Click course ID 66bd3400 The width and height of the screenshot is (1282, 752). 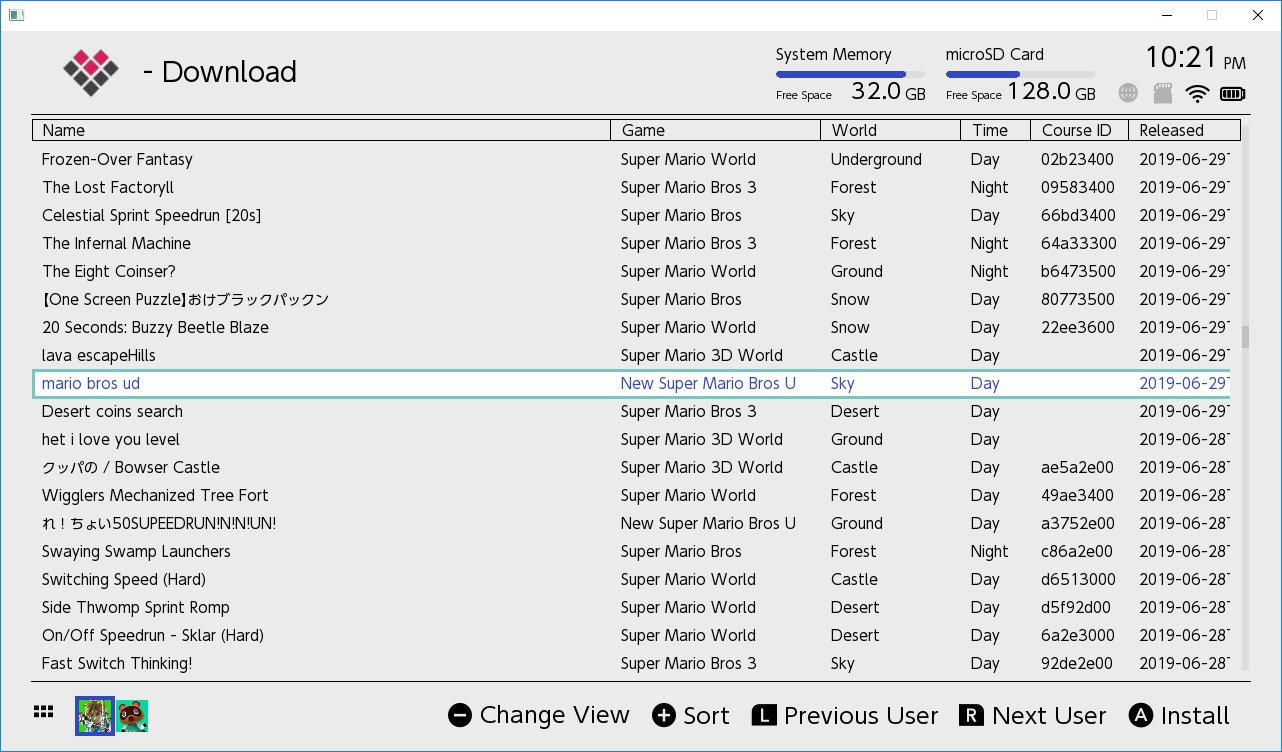tap(1077, 215)
